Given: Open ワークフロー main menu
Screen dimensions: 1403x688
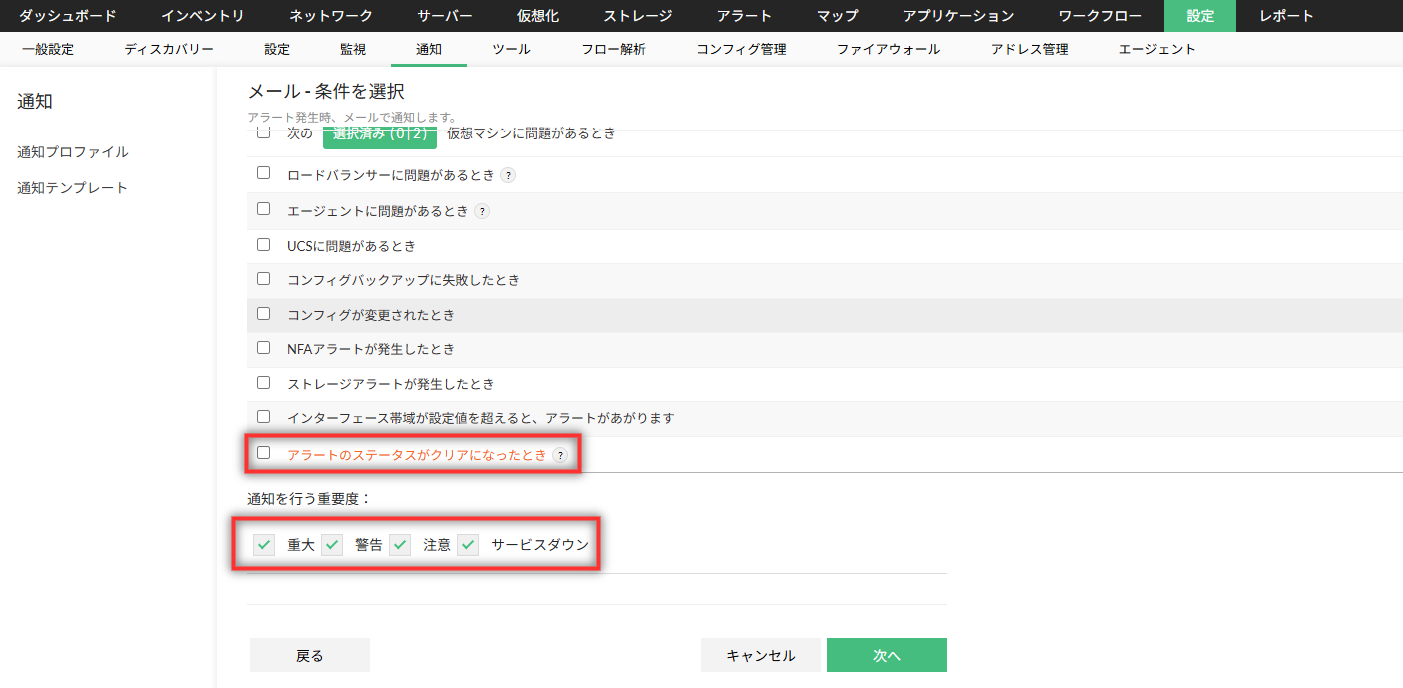Looking at the screenshot, I should click(1100, 16).
